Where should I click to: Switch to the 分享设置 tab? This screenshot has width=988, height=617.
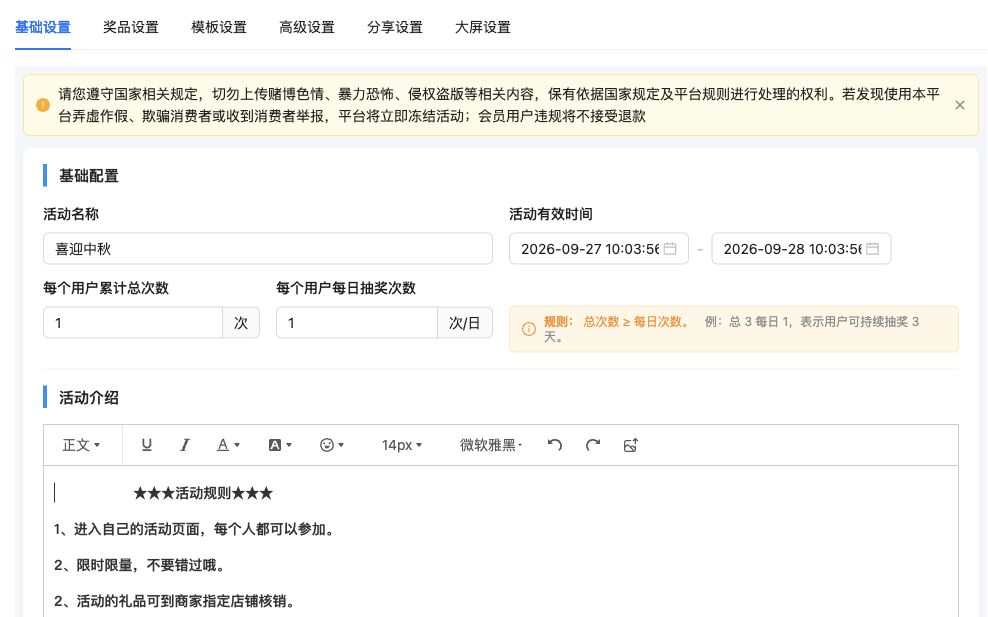[x=395, y=27]
